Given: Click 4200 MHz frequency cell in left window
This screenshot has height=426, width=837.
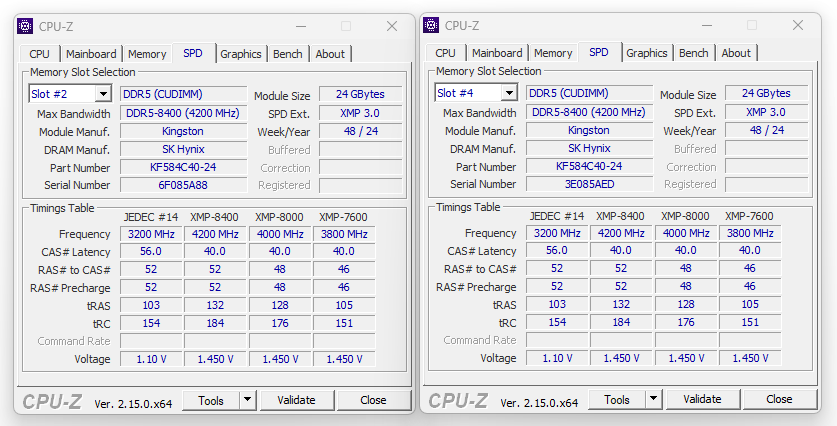Looking at the screenshot, I should (x=215, y=234).
